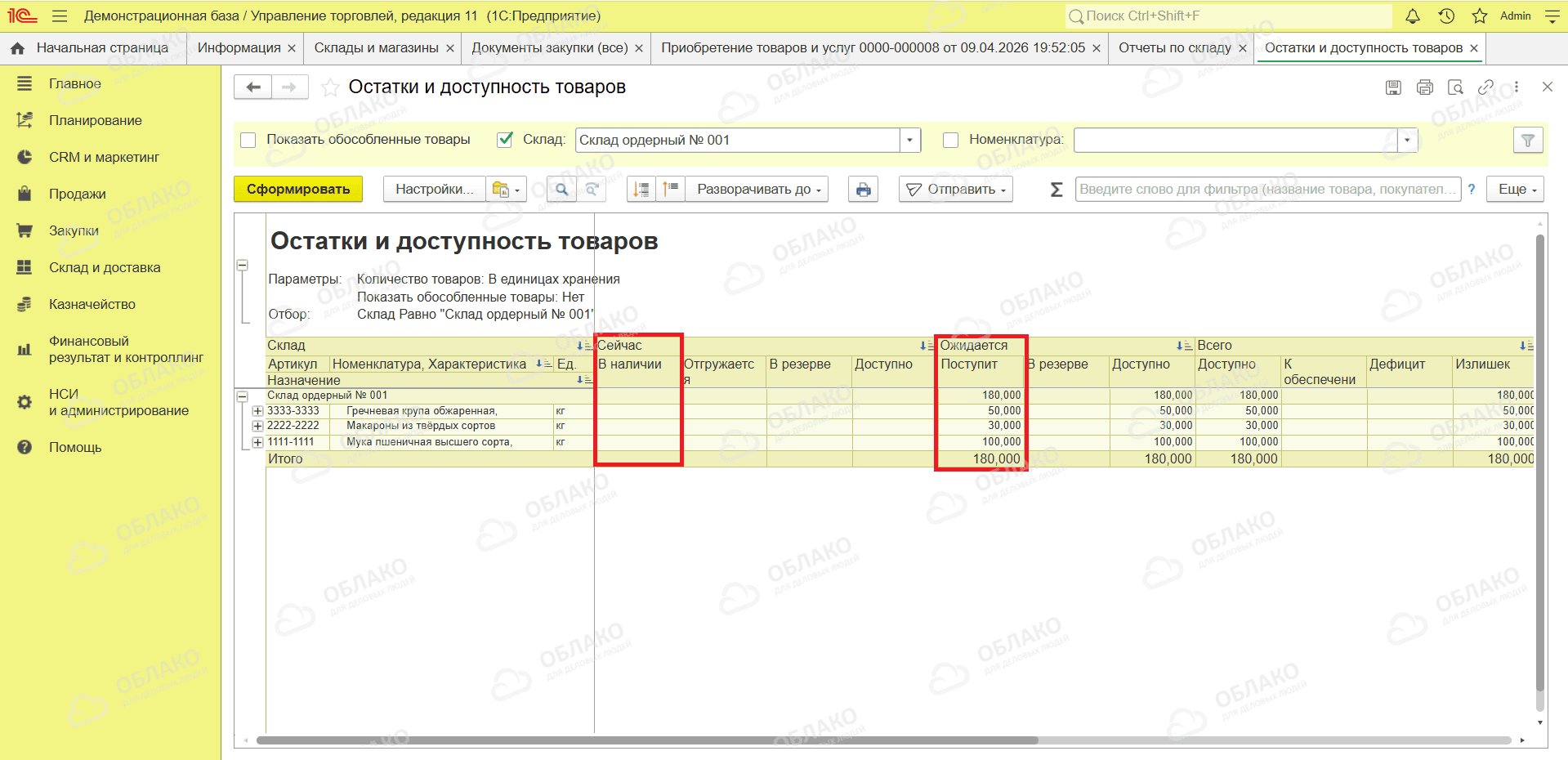Expand row 3333-3333 Гречневая крупа
Image resolution: width=1568 pixels, height=760 pixels.
coord(257,411)
